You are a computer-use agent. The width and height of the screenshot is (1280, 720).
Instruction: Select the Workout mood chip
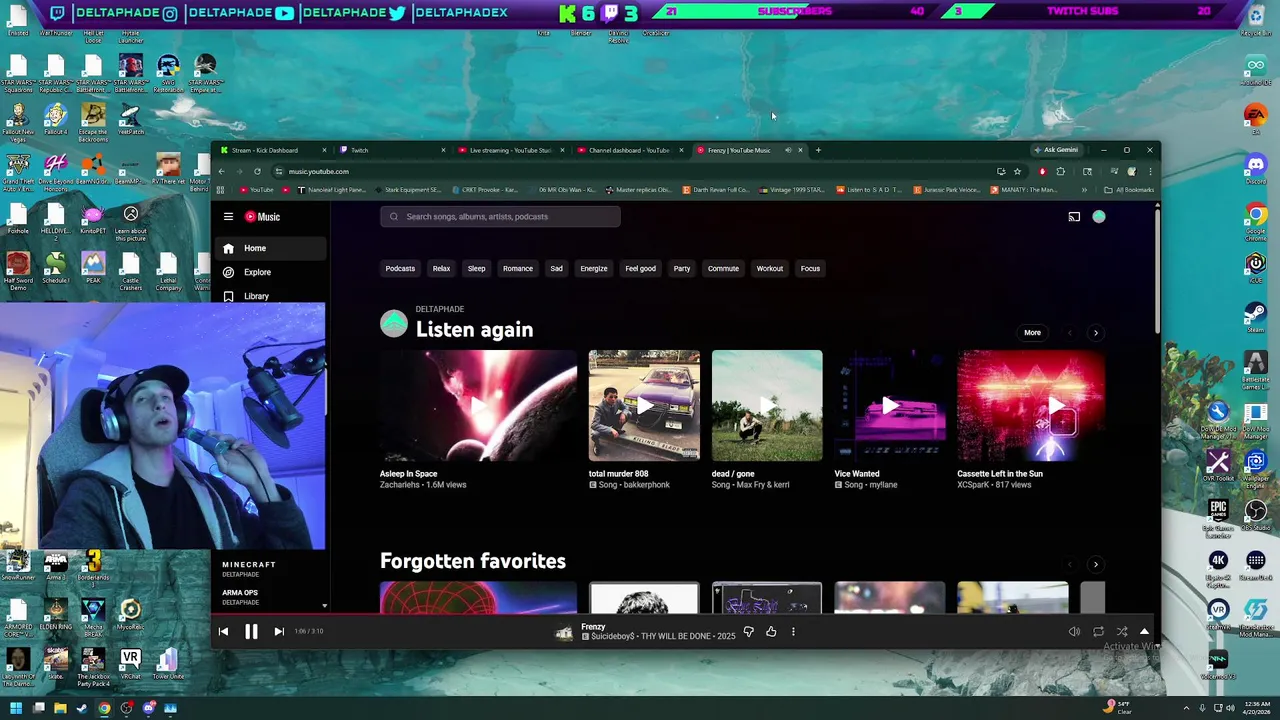point(770,268)
